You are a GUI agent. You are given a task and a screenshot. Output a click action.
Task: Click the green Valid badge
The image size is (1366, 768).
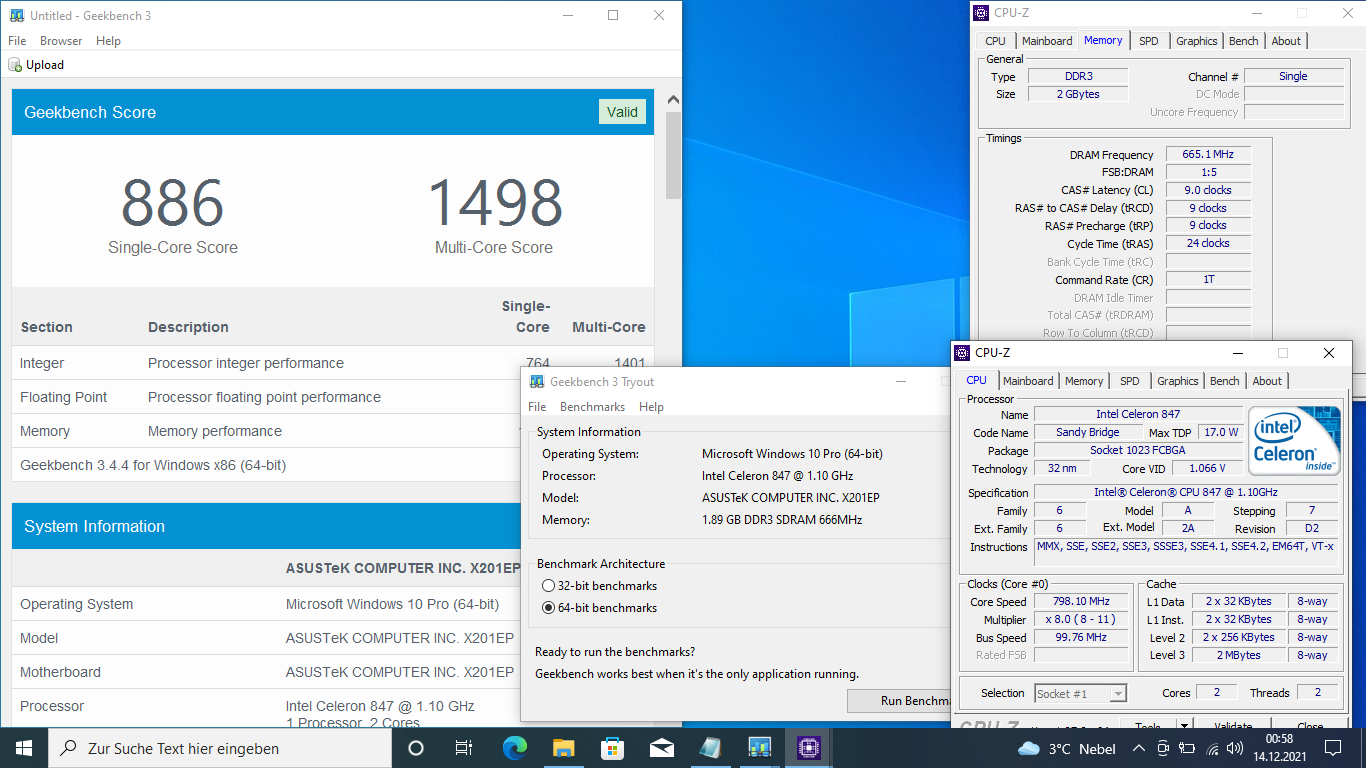622,112
